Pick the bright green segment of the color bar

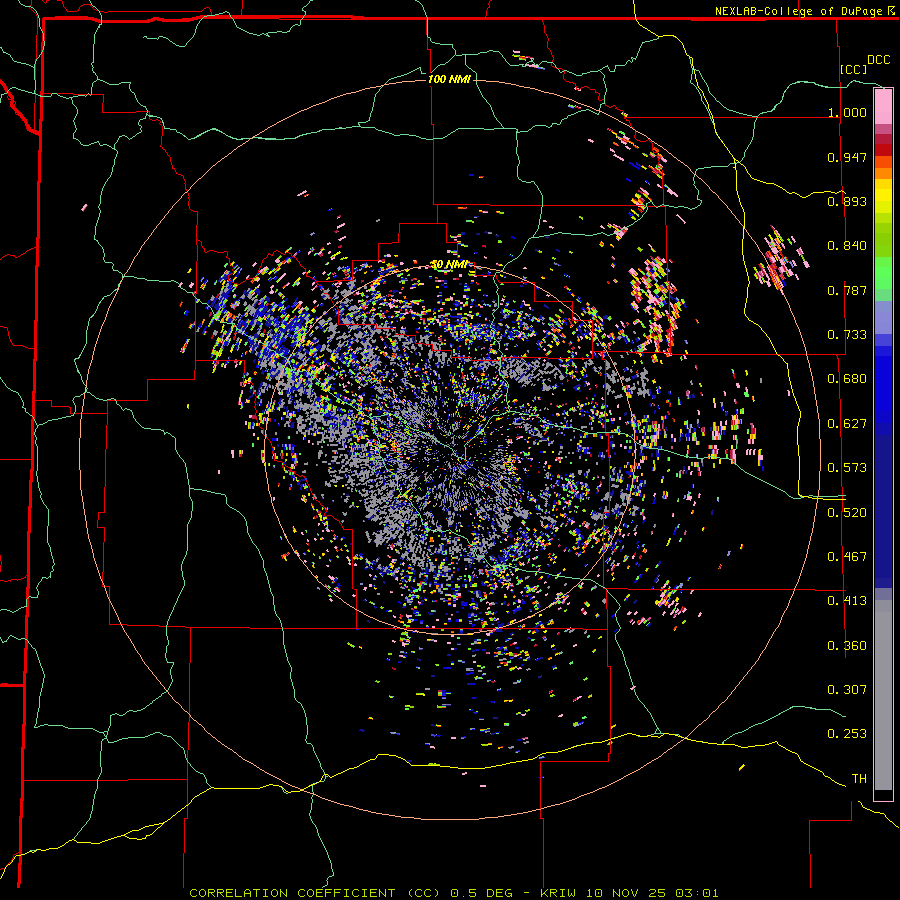pyautogui.click(x=883, y=273)
